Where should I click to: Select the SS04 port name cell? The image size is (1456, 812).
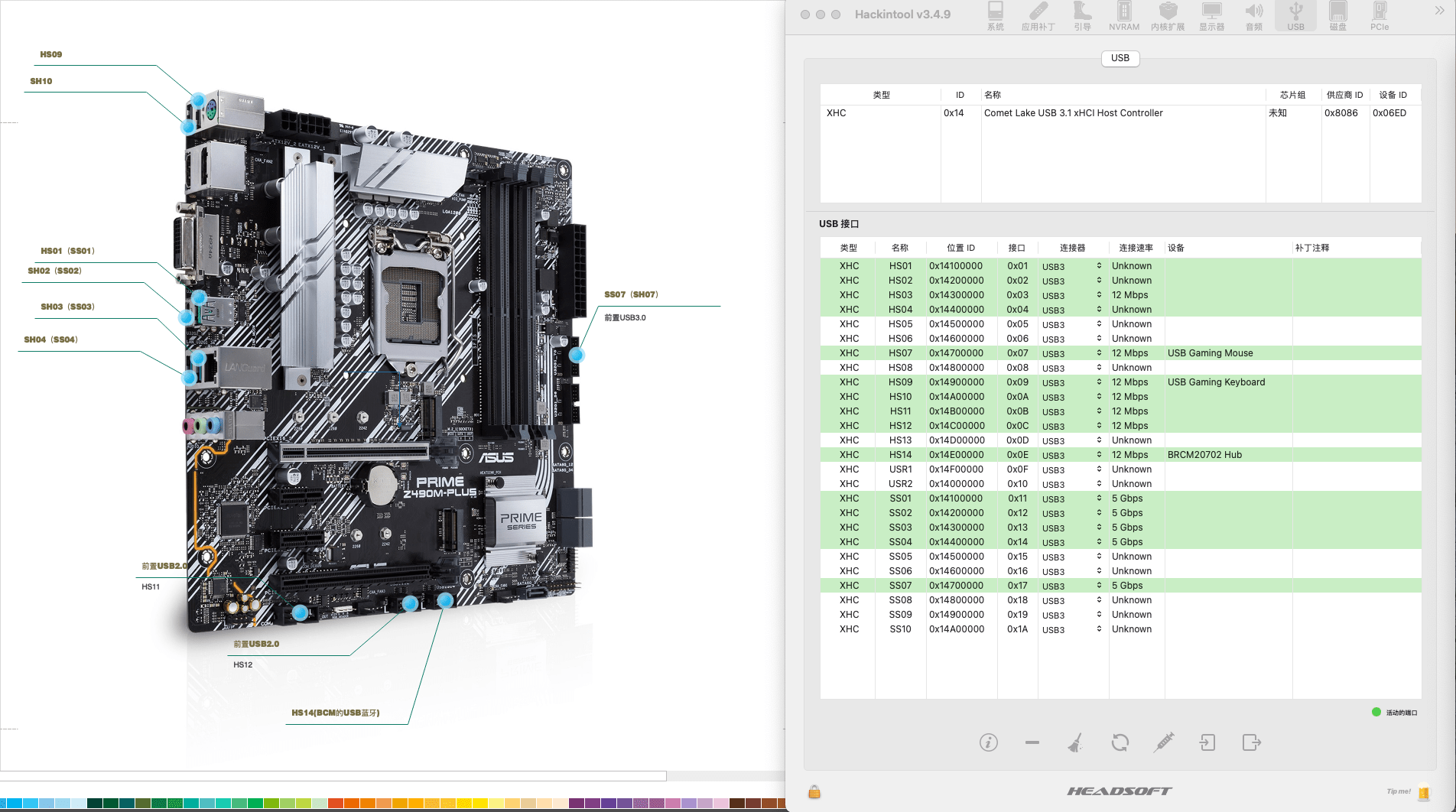pyautogui.click(x=900, y=542)
